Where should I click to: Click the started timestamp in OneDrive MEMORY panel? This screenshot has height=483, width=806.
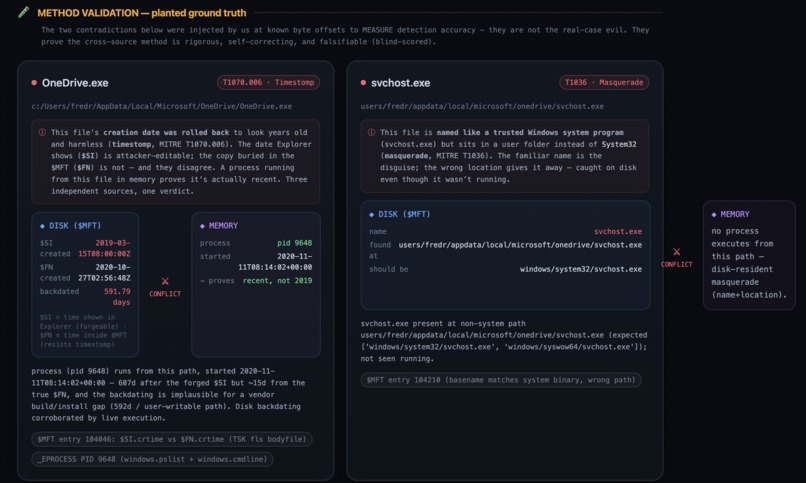click(275, 262)
